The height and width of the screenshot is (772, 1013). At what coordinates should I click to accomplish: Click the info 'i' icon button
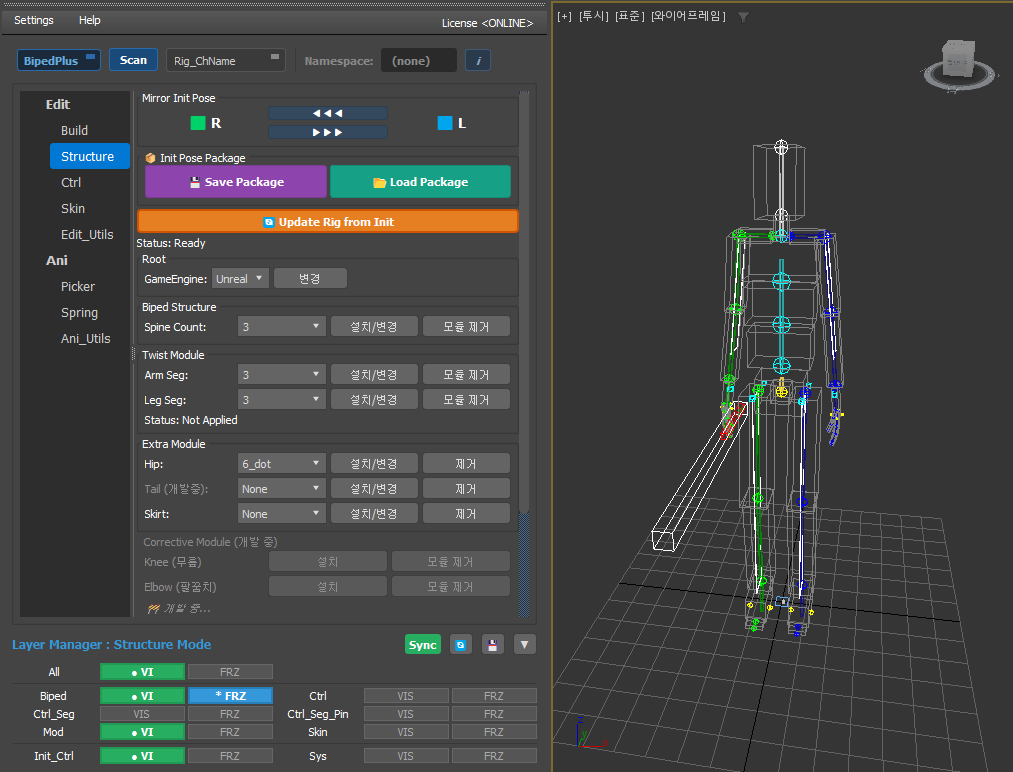pos(478,61)
